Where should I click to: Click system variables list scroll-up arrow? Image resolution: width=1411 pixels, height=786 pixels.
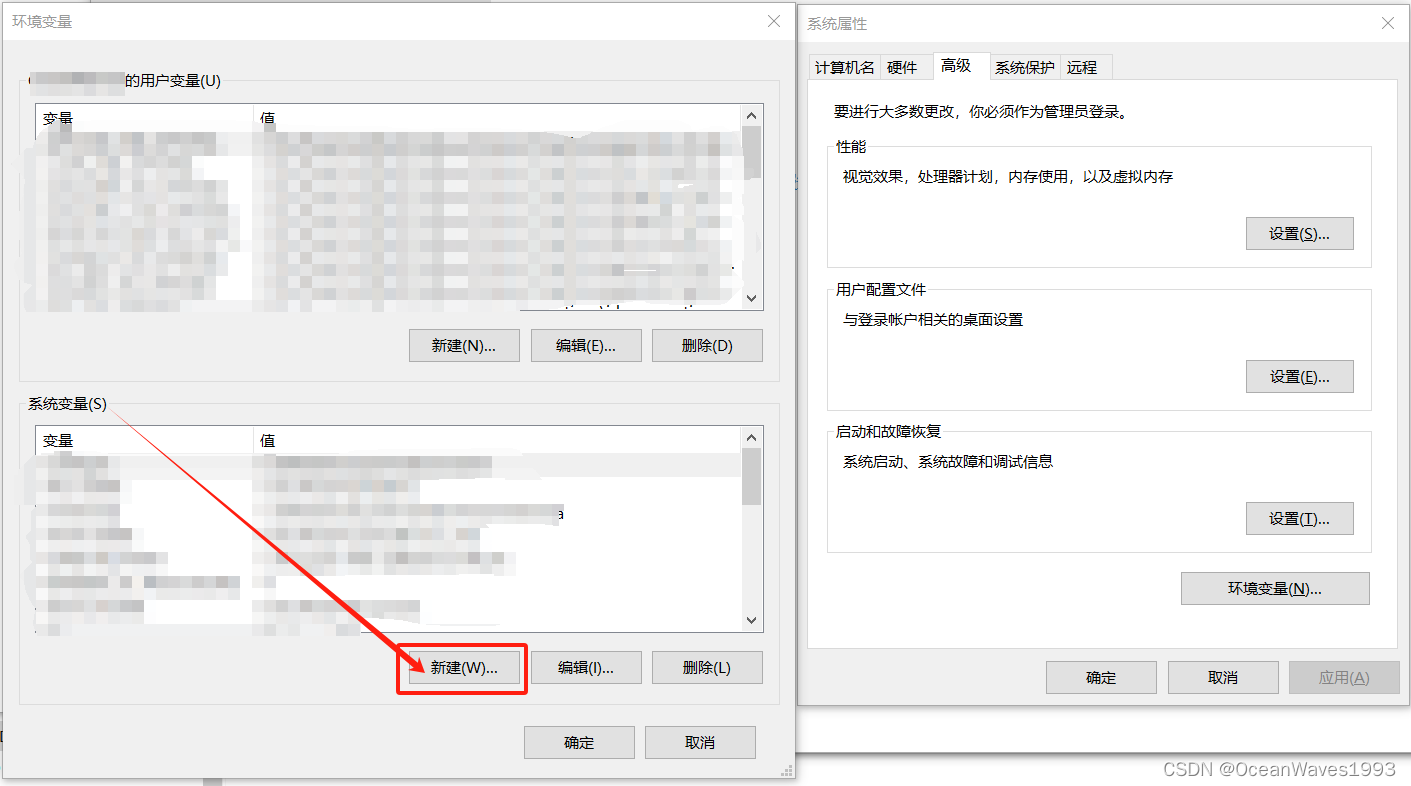[x=752, y=438]
